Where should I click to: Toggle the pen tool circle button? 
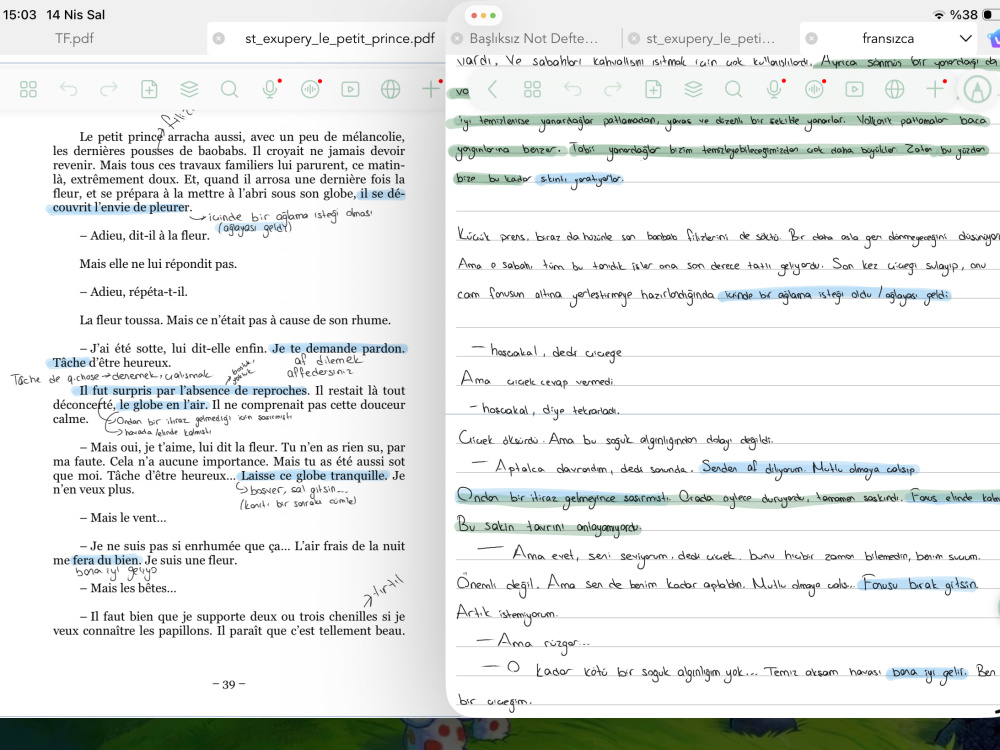pyautogui.click(x=977, y=89)
